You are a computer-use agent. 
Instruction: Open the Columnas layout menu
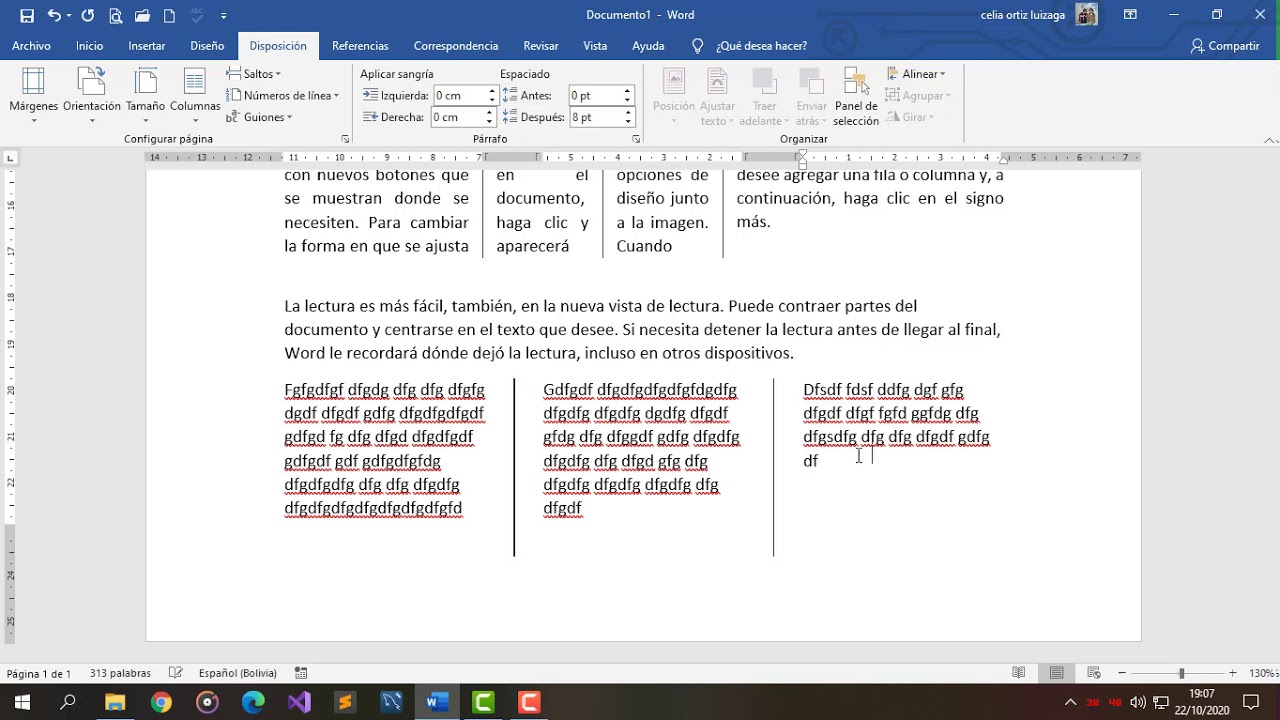(x=195, y=97)
